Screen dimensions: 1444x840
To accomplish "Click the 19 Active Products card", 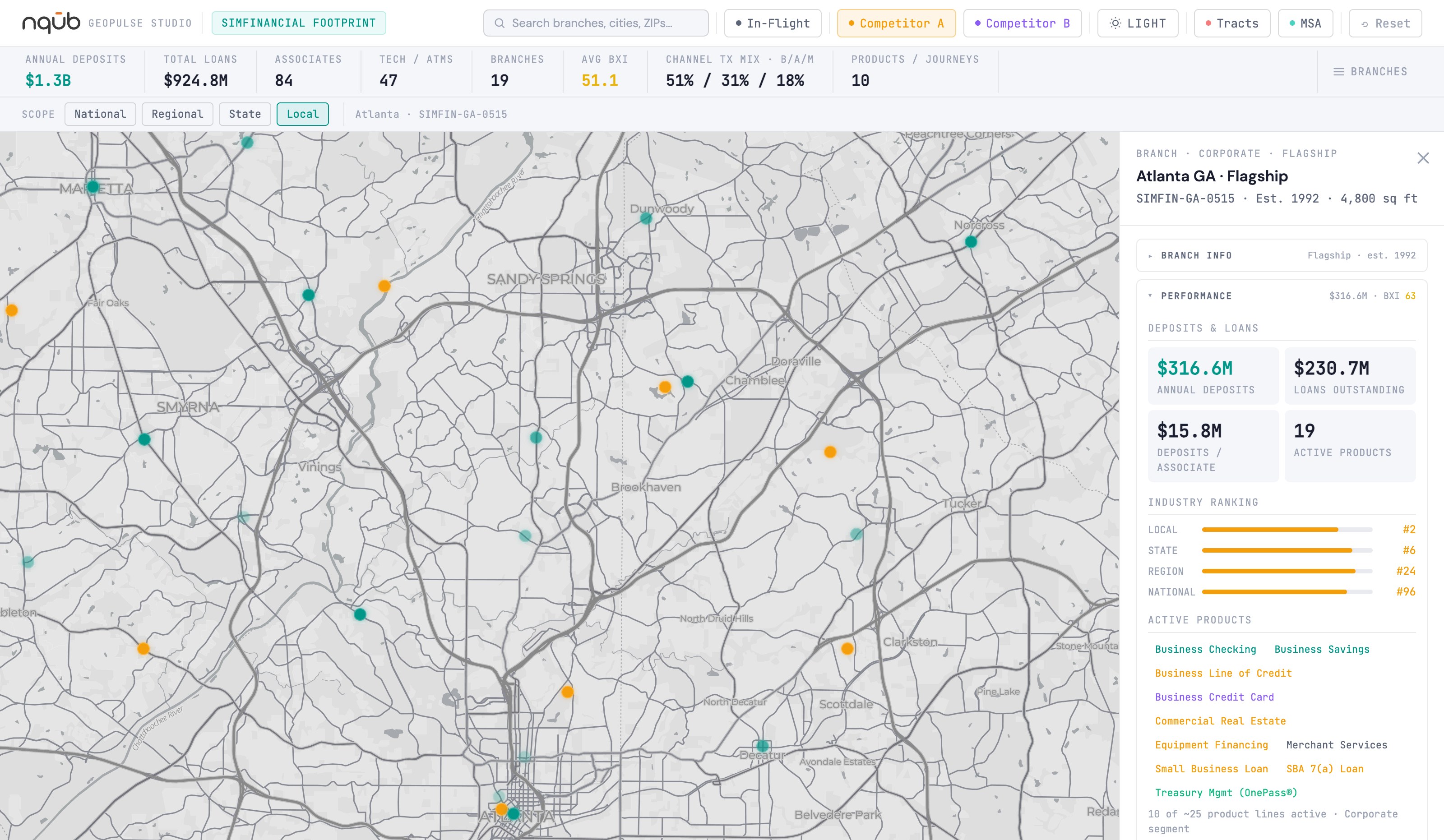I will [x=1350, y=446].
